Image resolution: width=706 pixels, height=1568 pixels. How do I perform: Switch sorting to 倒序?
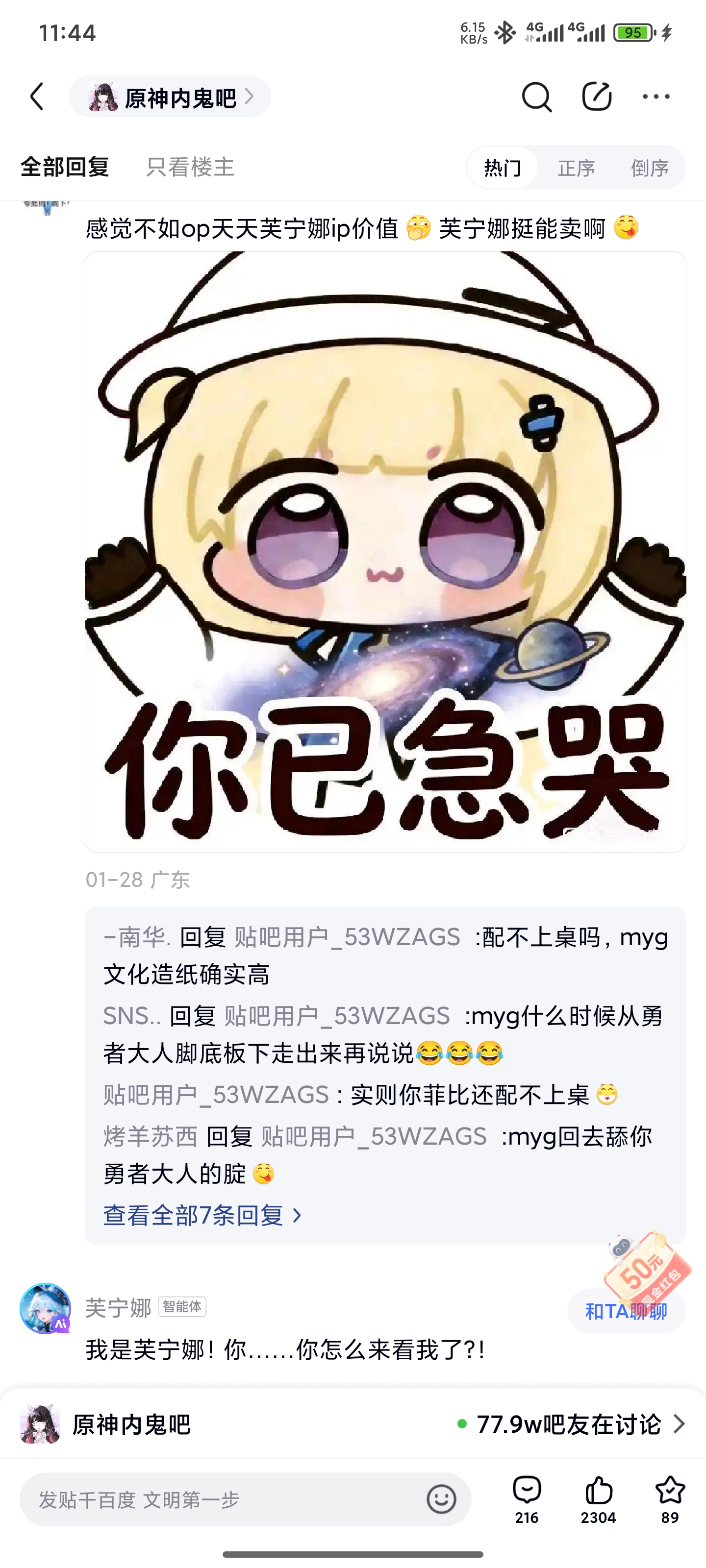tap(649, 168)
